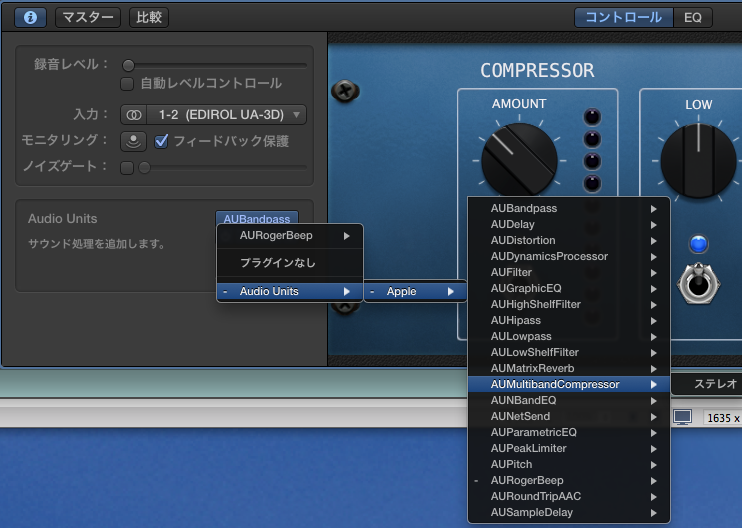Flip the metal toggle switch on amp
Viewport: 742px width, 528px height.
pos(697,282)
